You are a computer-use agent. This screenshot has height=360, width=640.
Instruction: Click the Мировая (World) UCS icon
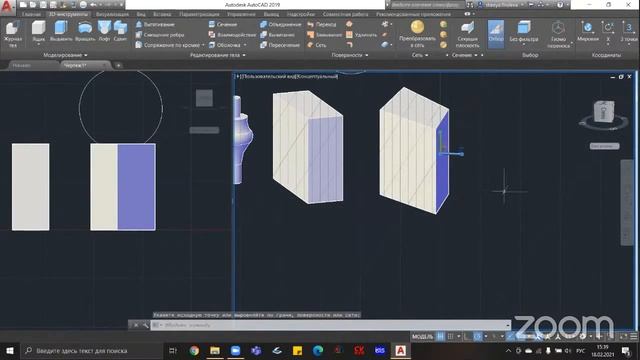588,28
